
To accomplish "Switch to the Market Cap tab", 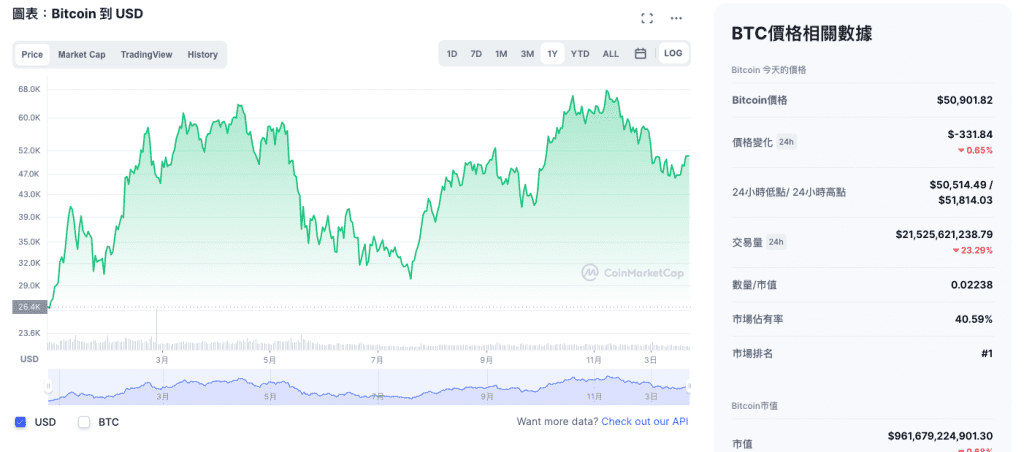I will (x=81, y=54).
